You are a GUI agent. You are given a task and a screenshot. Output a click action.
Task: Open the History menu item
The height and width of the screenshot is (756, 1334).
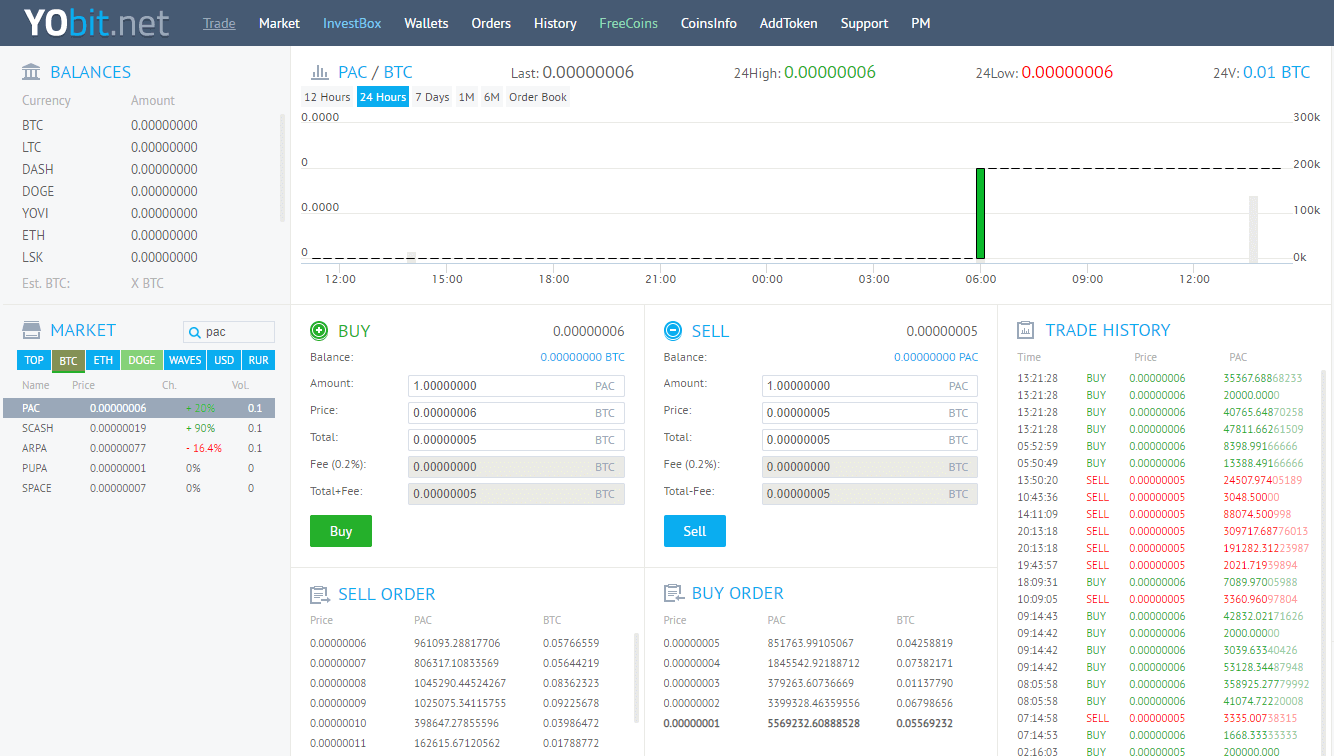coord(555,23)
